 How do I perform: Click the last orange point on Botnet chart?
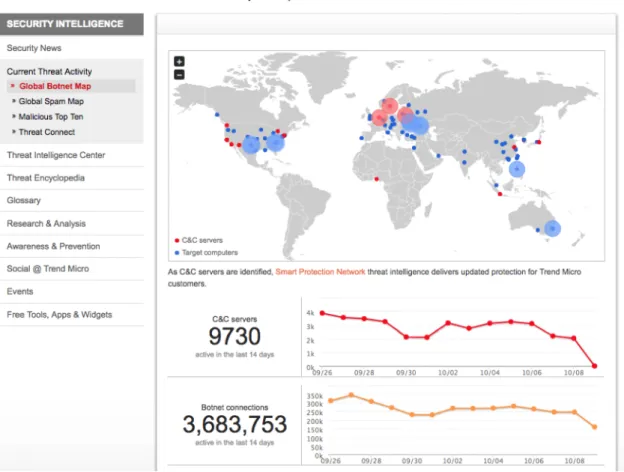pyautogui.click(x=594, y=427)
